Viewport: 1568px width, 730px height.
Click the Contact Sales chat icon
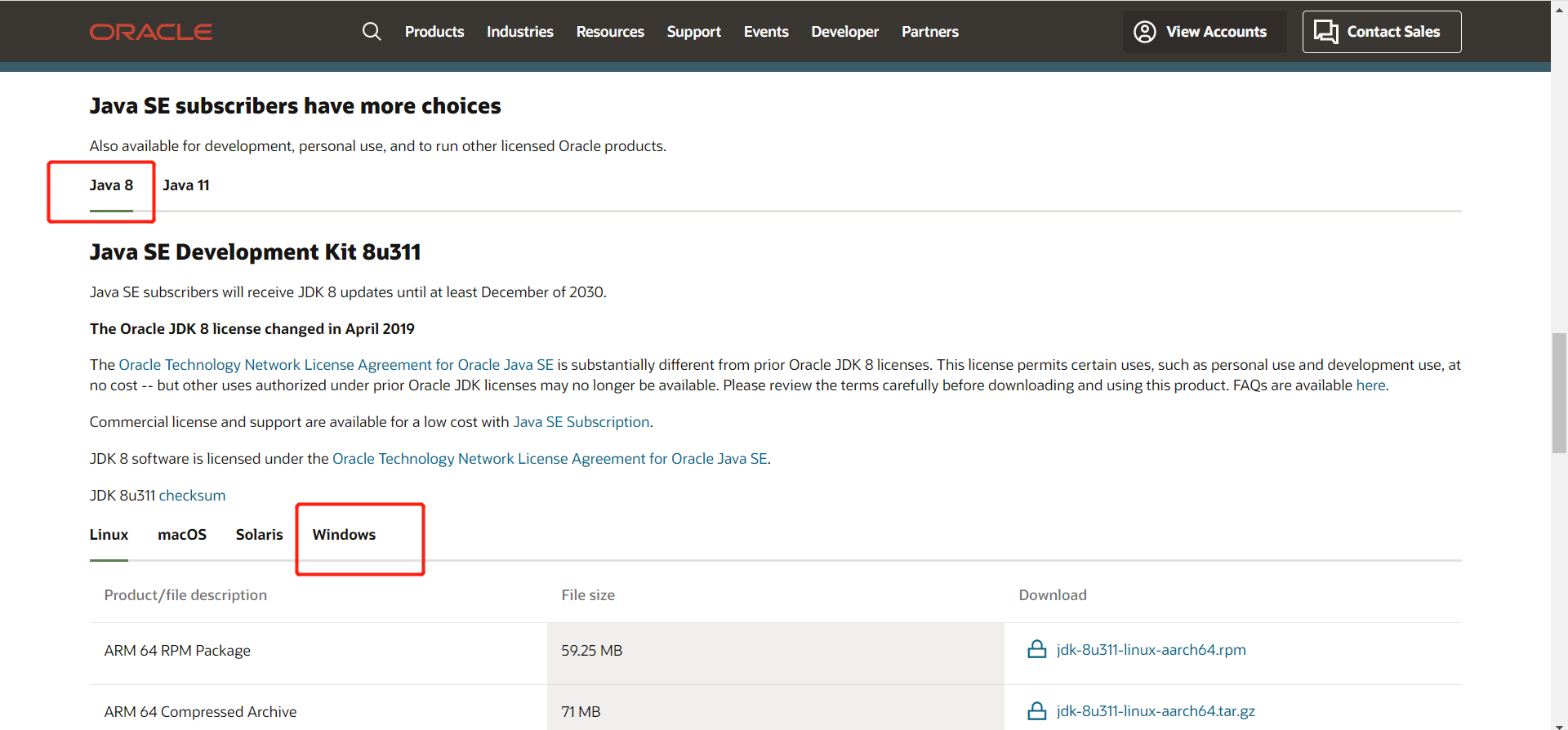1325,32
